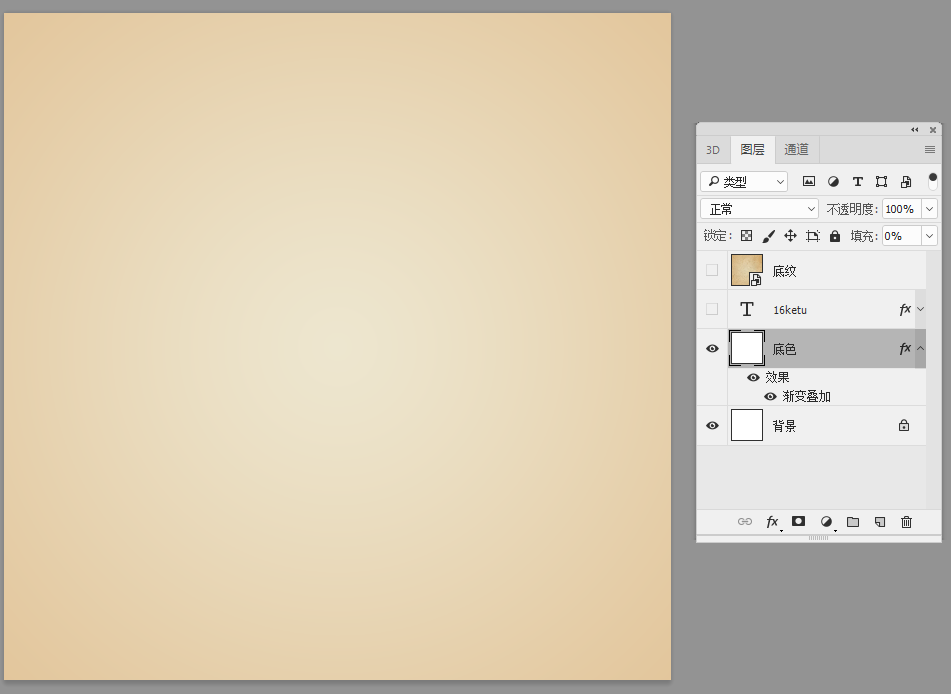Image resolution: width=951 pixels, height=694 pixels.
Task: Lock image pixels brush icon
Action: [768, 236]
